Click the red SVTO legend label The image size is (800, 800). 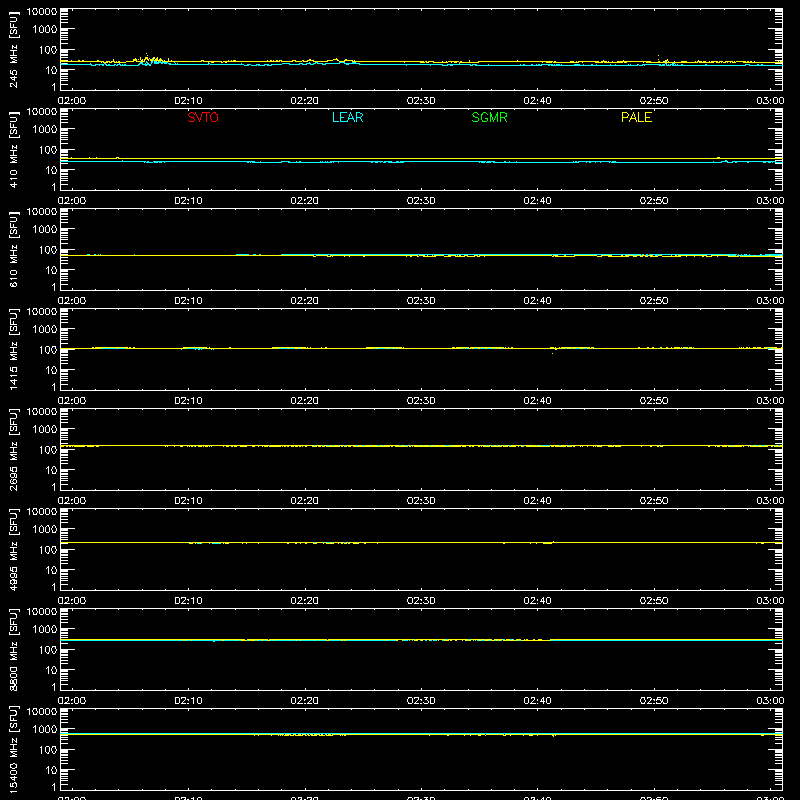203,117
